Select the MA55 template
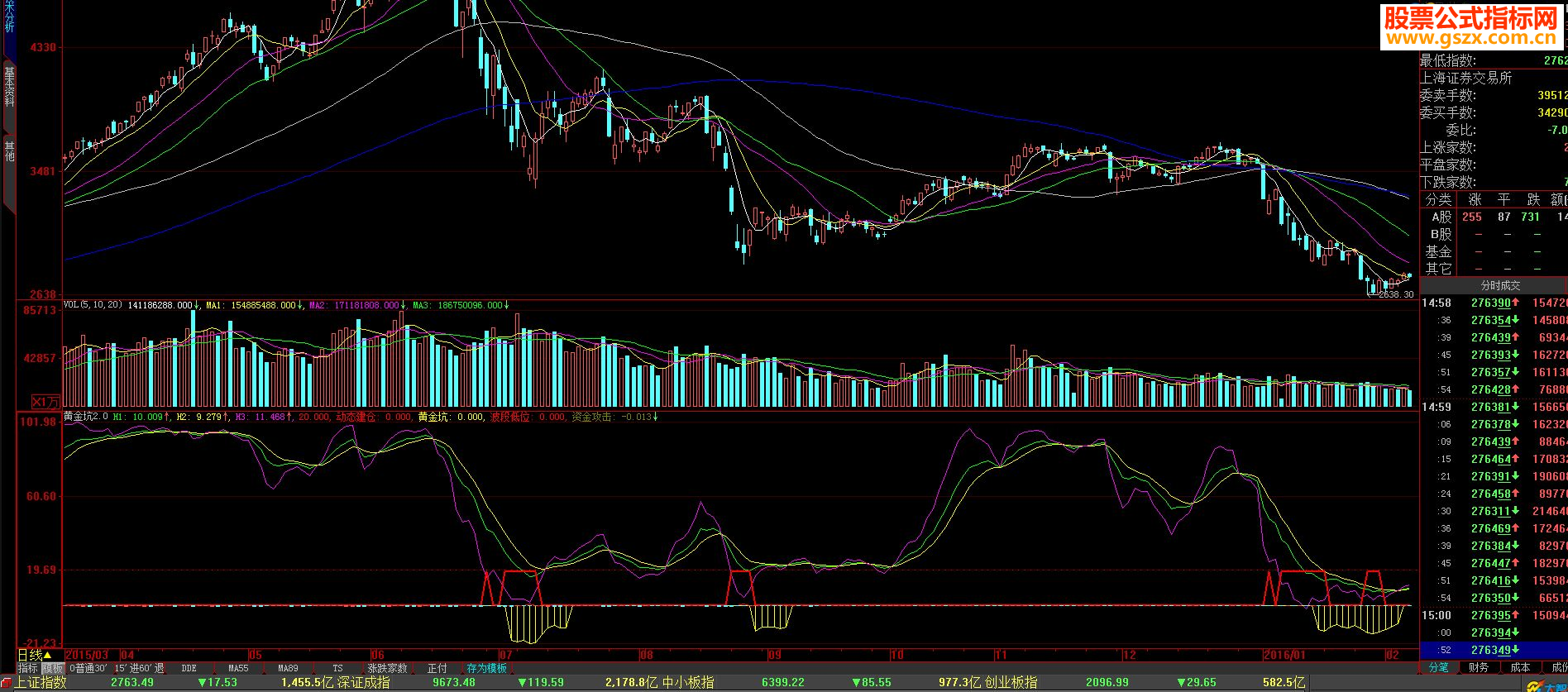This screenshot has height=692, width=1568. click(x=238, y=668)
